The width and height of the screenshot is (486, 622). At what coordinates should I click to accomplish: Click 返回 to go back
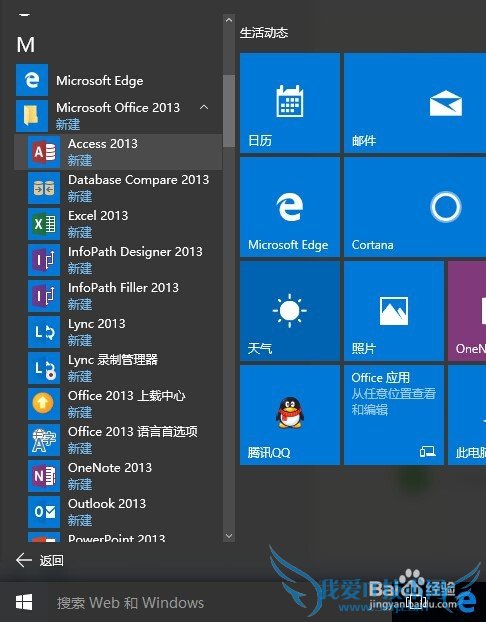tap(52, 561)
